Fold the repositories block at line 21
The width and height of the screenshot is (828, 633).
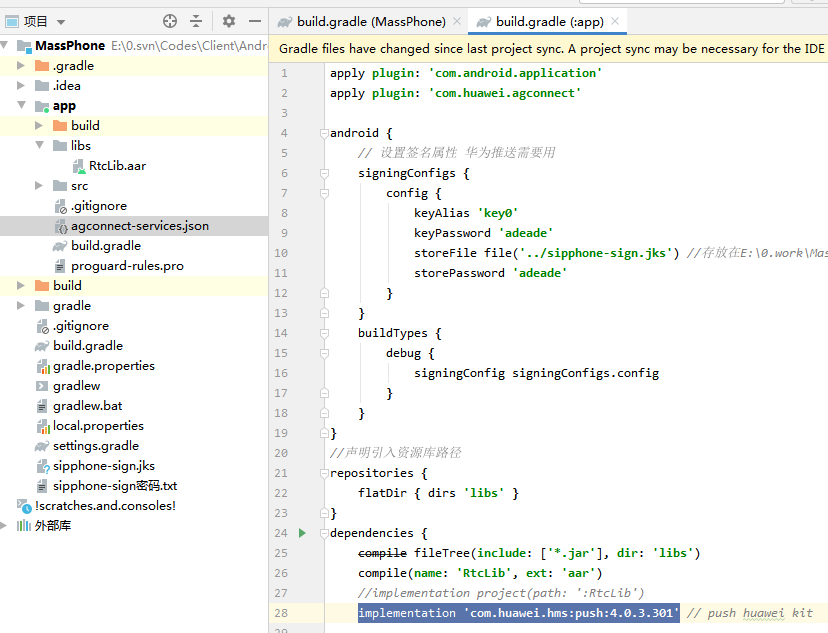pos(324,473)
